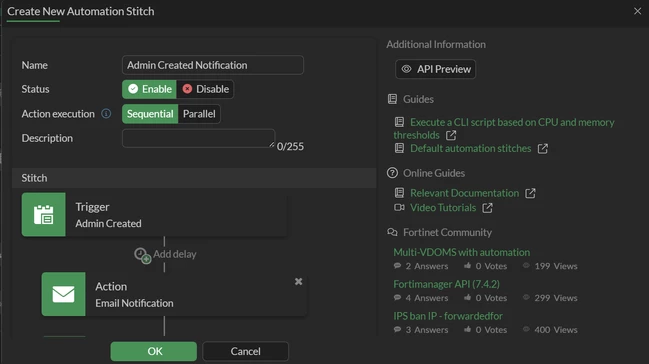Close the Create New Automation Stitch dialog
The width and height of the screenshot is (649, 364).
(637, 11)
